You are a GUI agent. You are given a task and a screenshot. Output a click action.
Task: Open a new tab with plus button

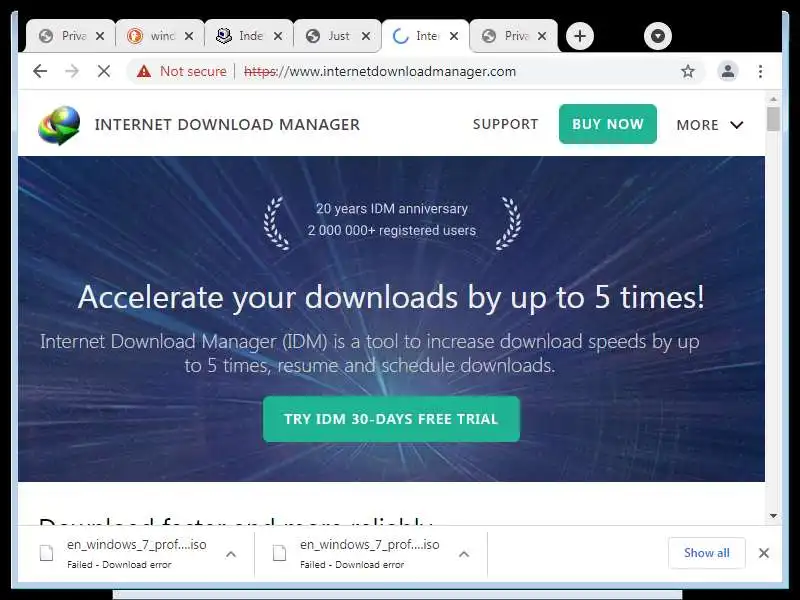point(580,36)
